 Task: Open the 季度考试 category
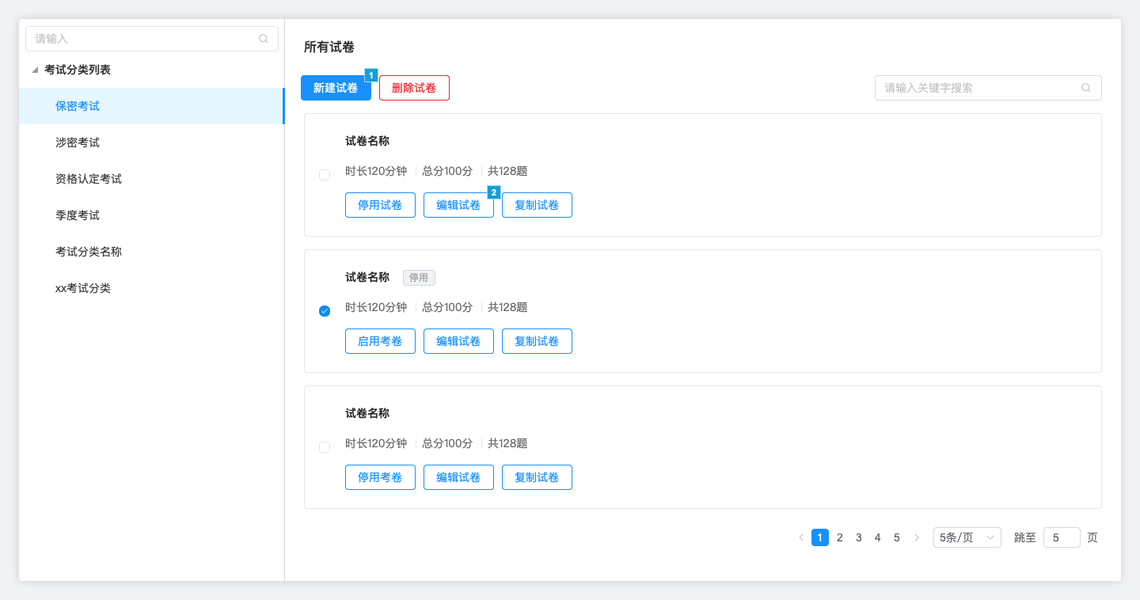(x=78, y=215)
